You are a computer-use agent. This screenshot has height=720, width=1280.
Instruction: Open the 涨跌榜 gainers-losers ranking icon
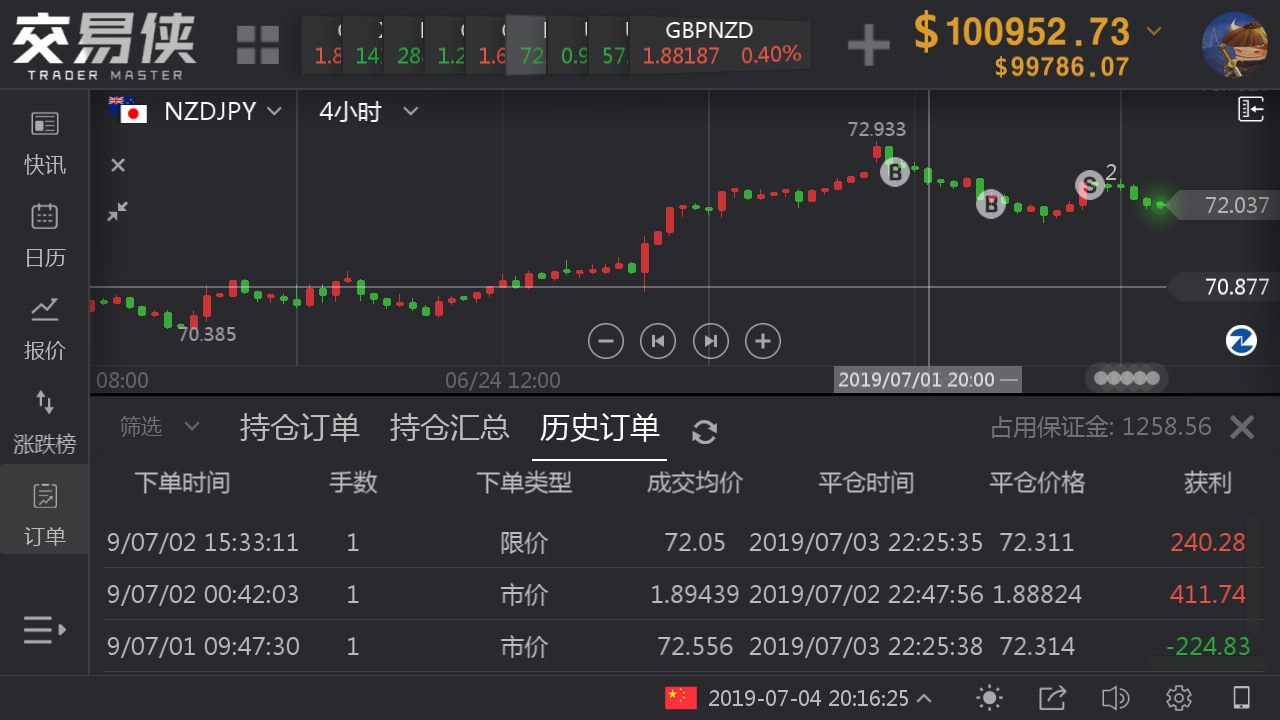[x=45, y=421]
